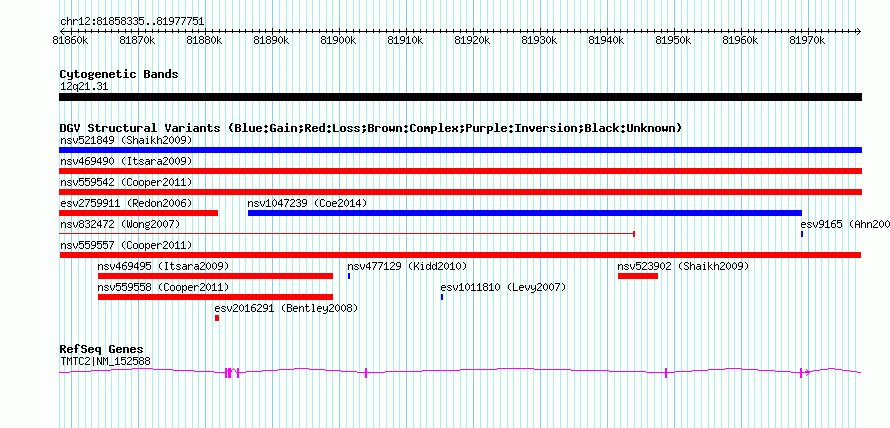890x428 pixels.
Task: Open the nsv559557 (Cooper2011) label
Action: pos(126,245)
